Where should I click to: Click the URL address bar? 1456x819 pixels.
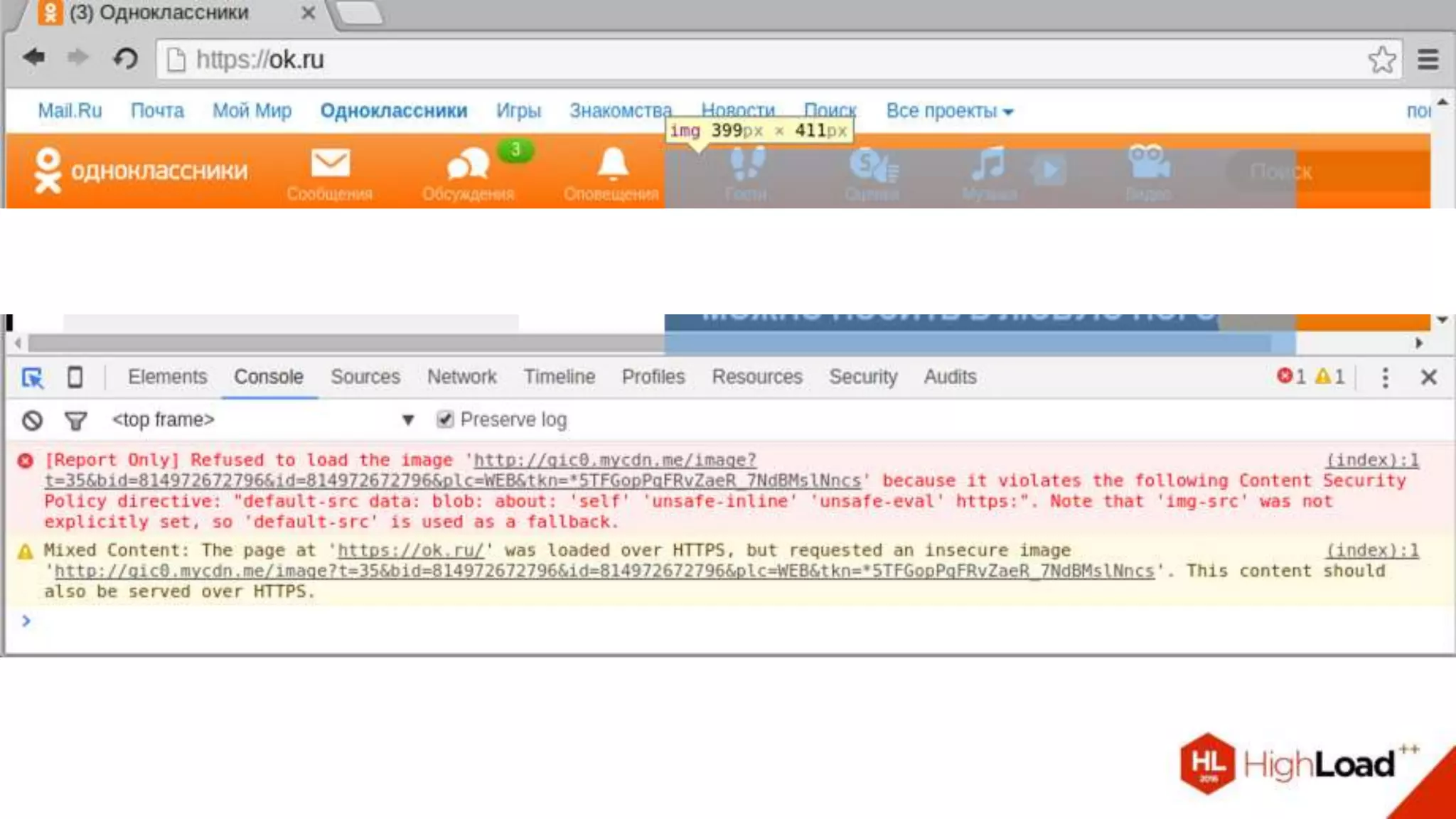[x=711, y=60]
